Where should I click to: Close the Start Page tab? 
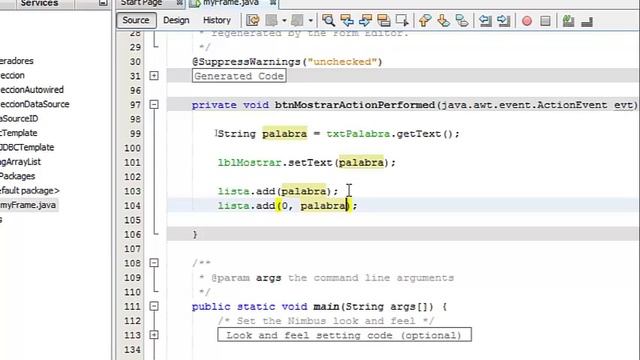pos(179,3)
